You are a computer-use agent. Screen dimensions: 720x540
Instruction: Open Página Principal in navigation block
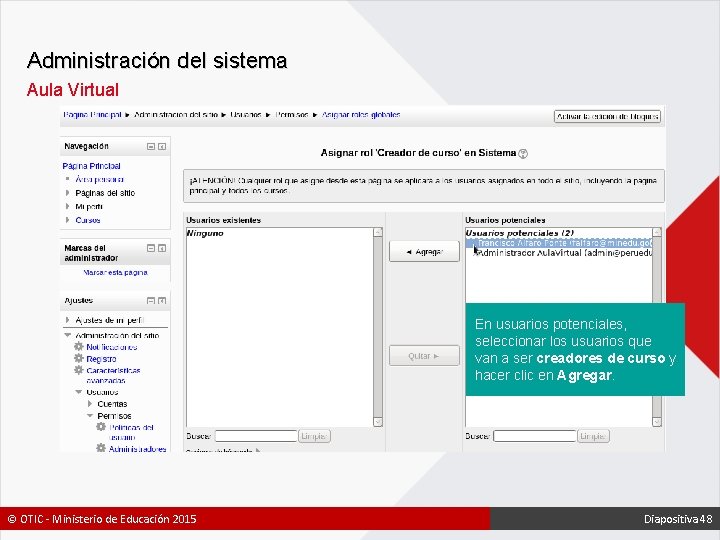click(91, 166)
